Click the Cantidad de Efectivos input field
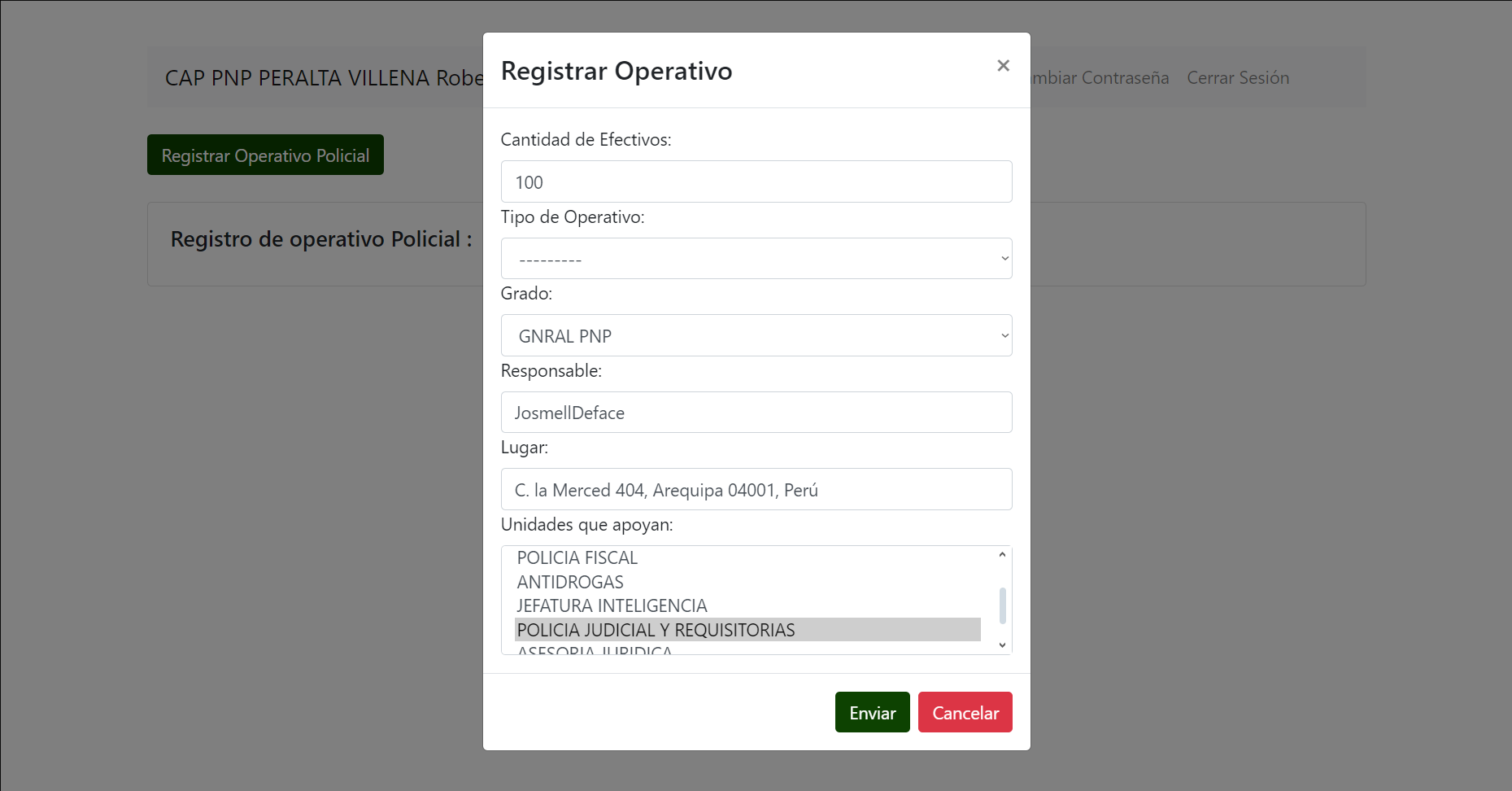The width and height of the screenshot is (1512, 791). (756, 181)
